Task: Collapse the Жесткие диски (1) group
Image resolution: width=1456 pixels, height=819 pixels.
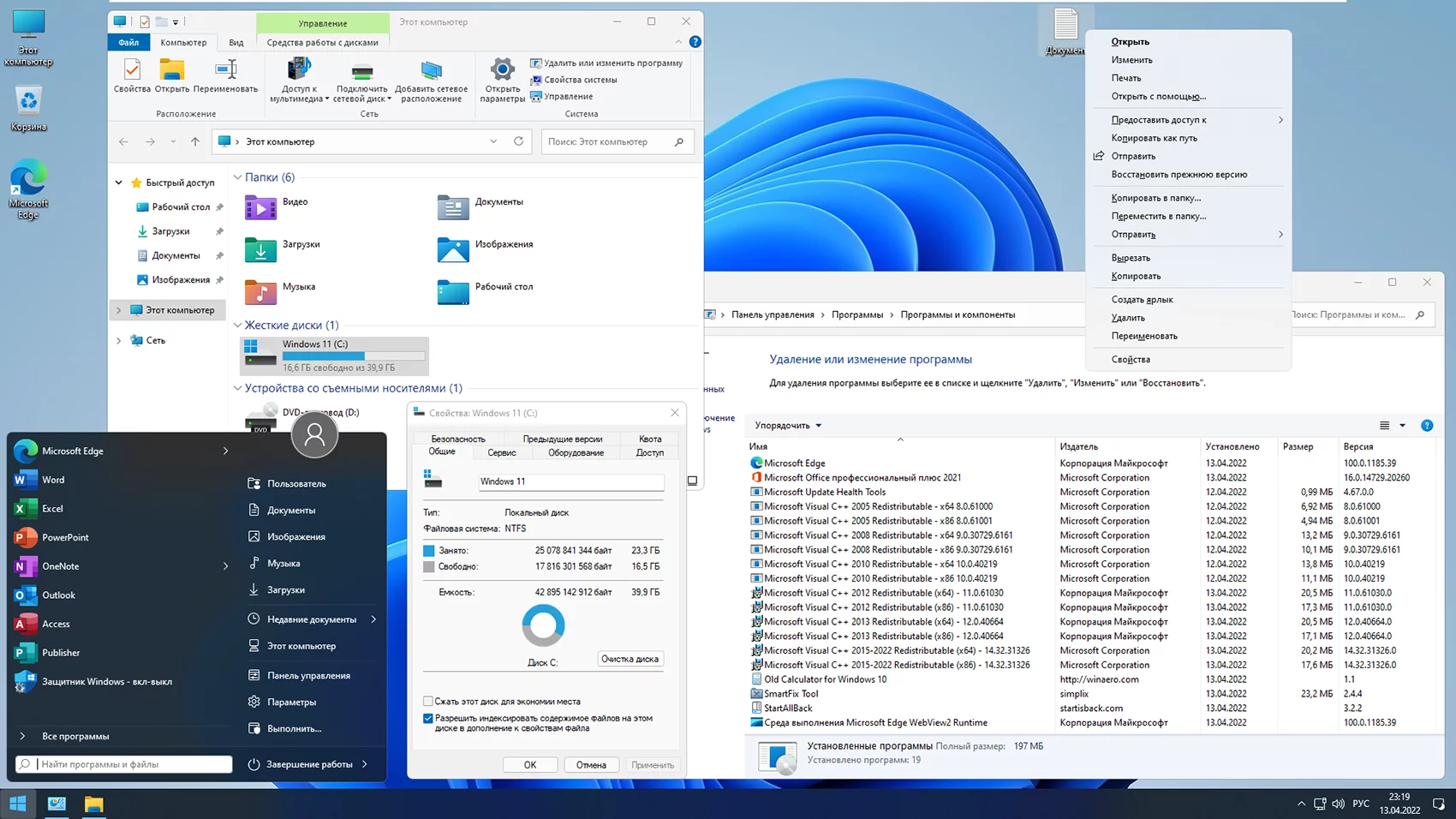Action: pos(238,326)
